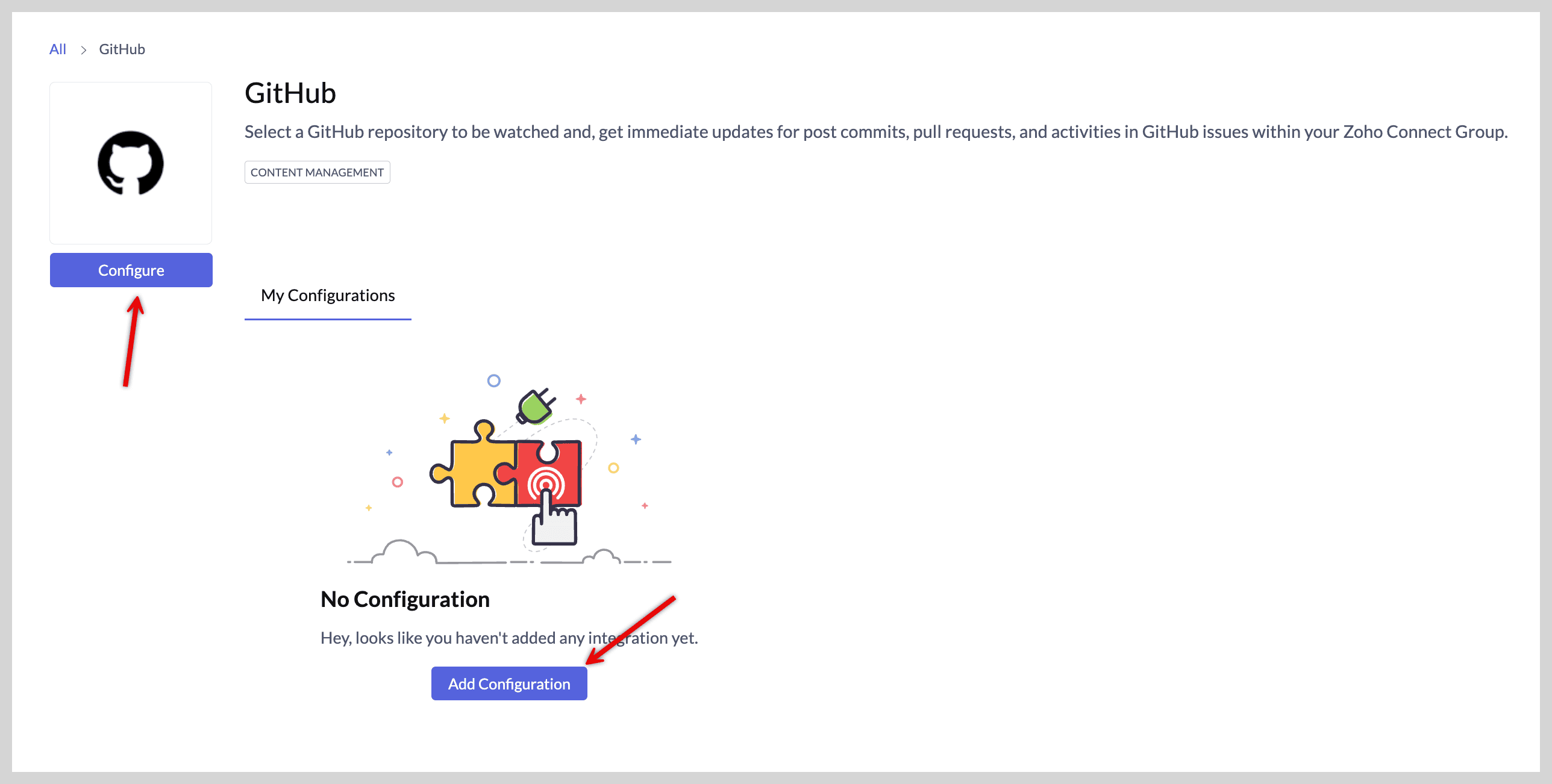Select the CONTENT MANAGEMENT category tag
Image resolution: width=1552 pixels, height=784 pixels.
click(x=317, y=172)
